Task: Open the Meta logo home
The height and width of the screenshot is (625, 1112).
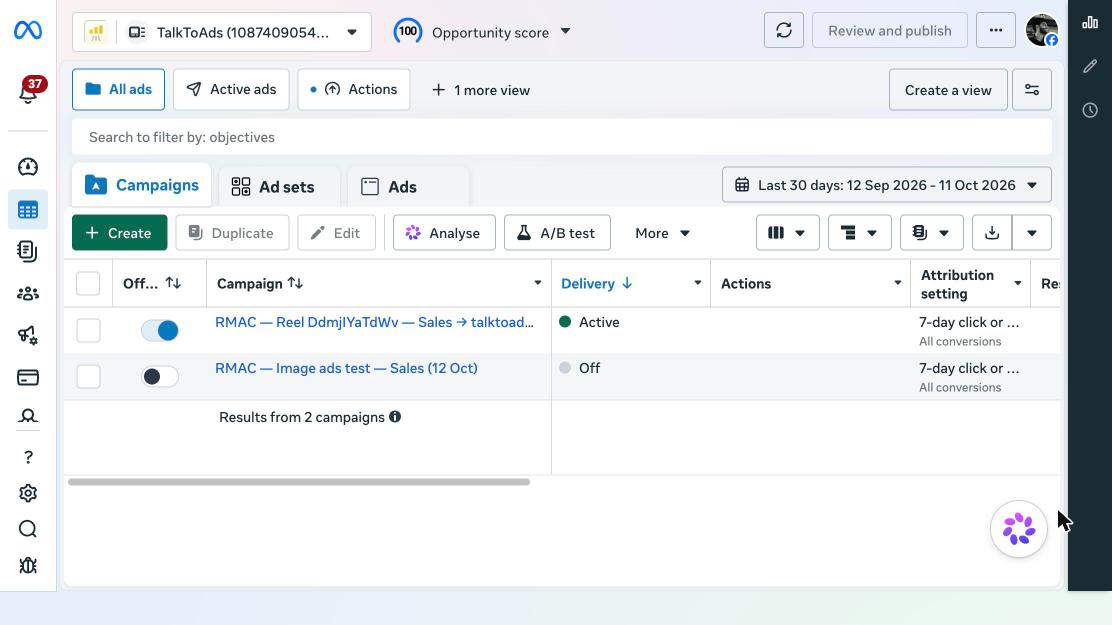Action: pos(28,31)
